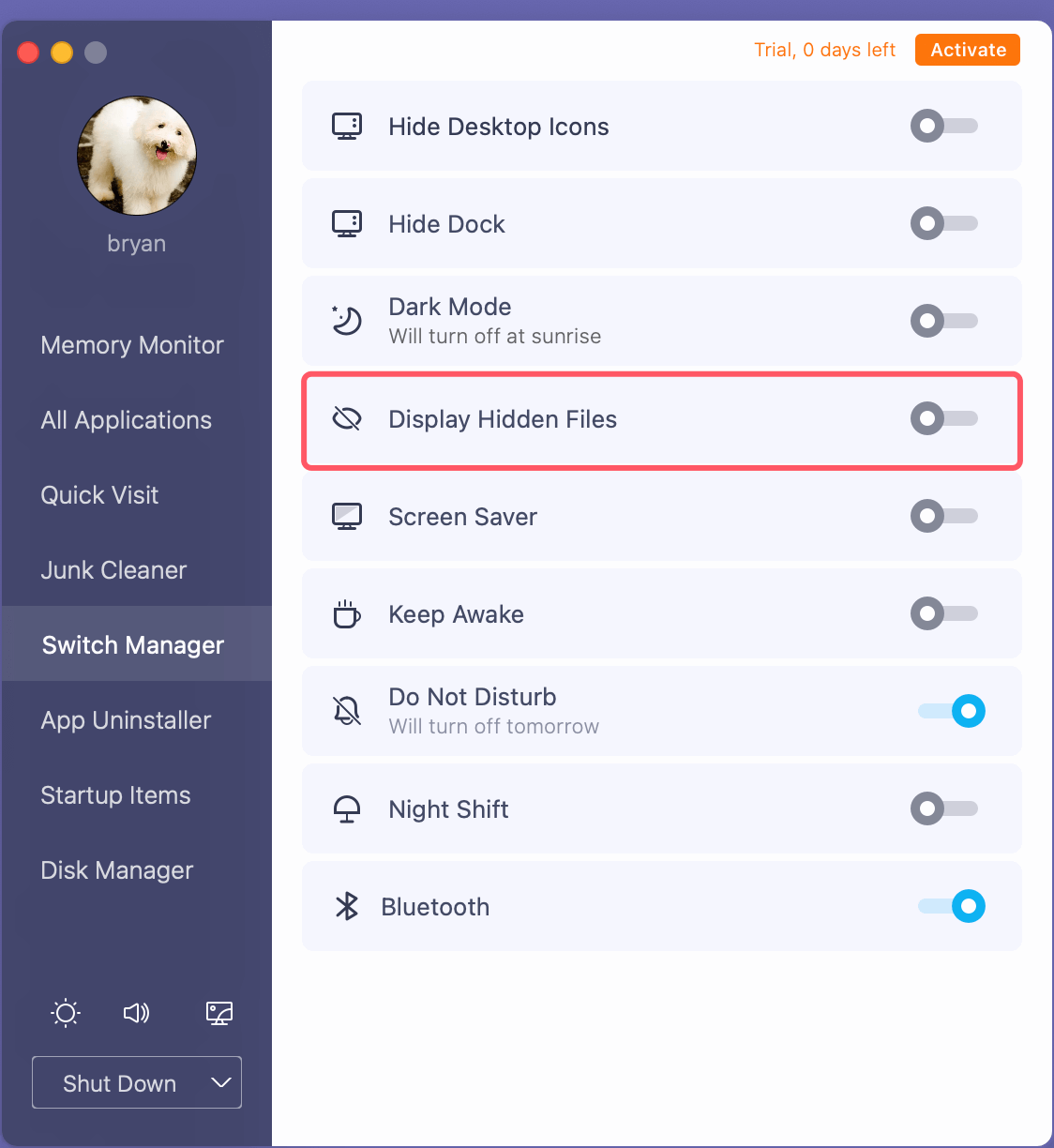Expand the Shut Down dropdown arrow
Screen dimensions: 1054x1148
click(221, 1082)
